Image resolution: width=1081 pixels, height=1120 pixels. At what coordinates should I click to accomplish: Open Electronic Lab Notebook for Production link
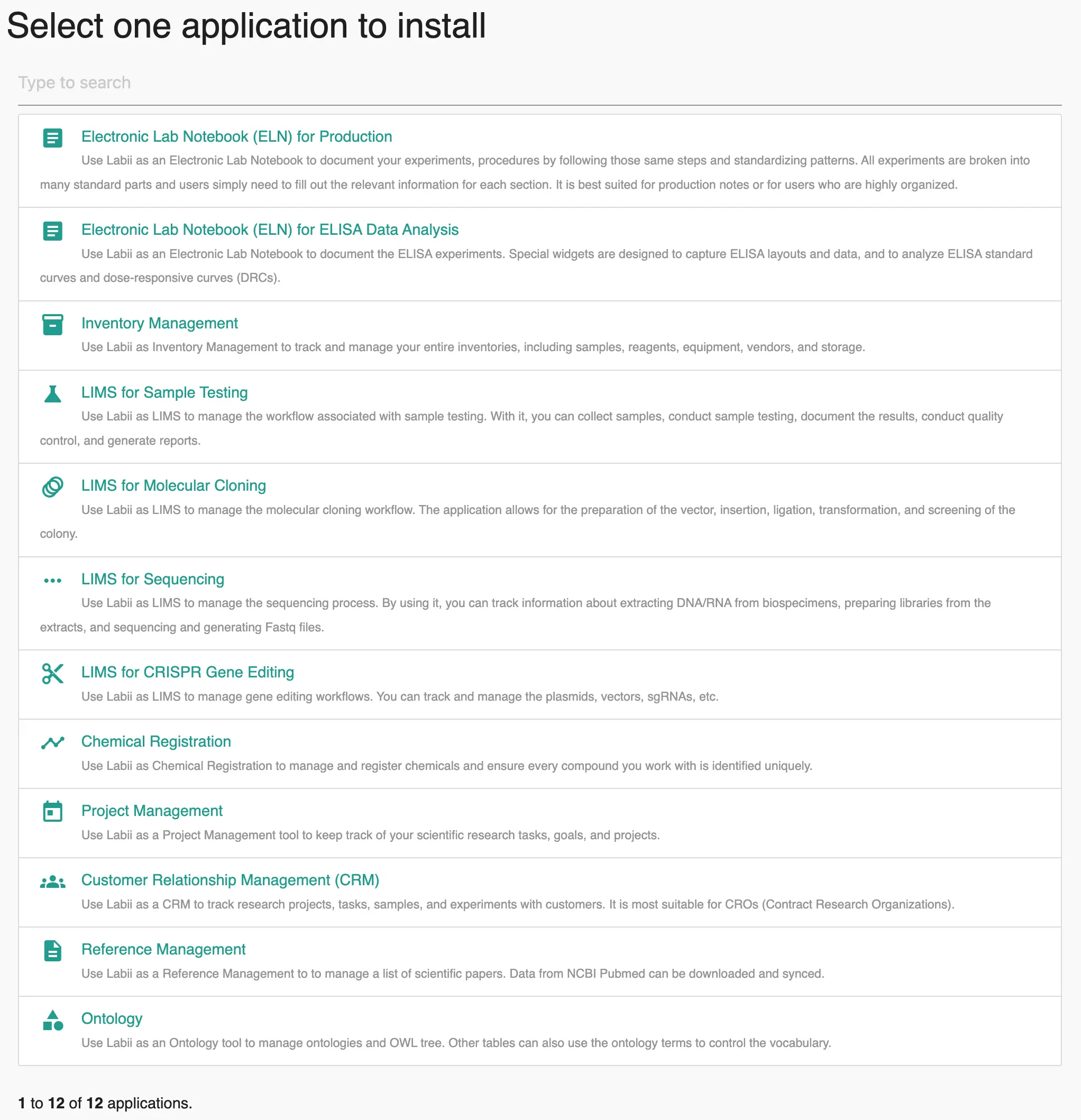[x=236, y=136]
